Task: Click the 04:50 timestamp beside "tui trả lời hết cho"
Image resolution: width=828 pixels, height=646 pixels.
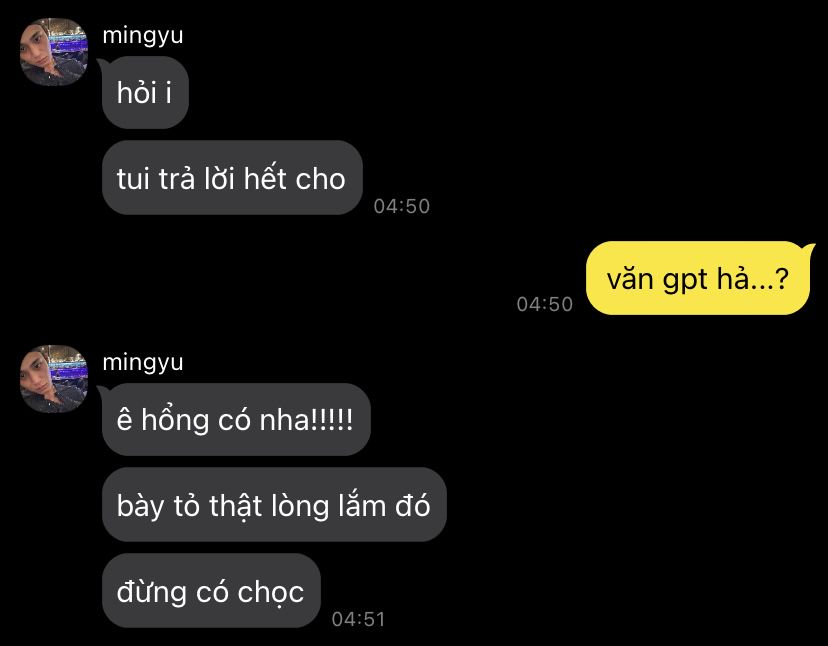Action: point(401,206)
